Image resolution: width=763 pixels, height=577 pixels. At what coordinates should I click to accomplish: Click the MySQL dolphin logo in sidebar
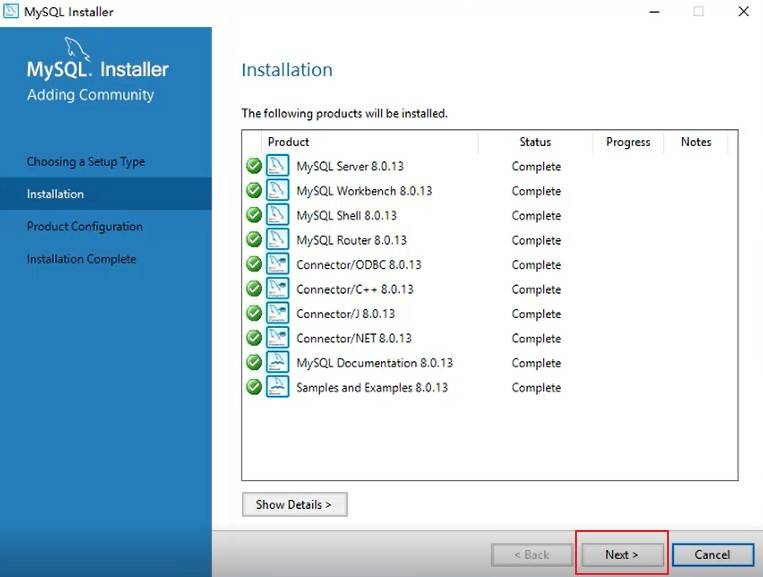click(x=77, y=49)
